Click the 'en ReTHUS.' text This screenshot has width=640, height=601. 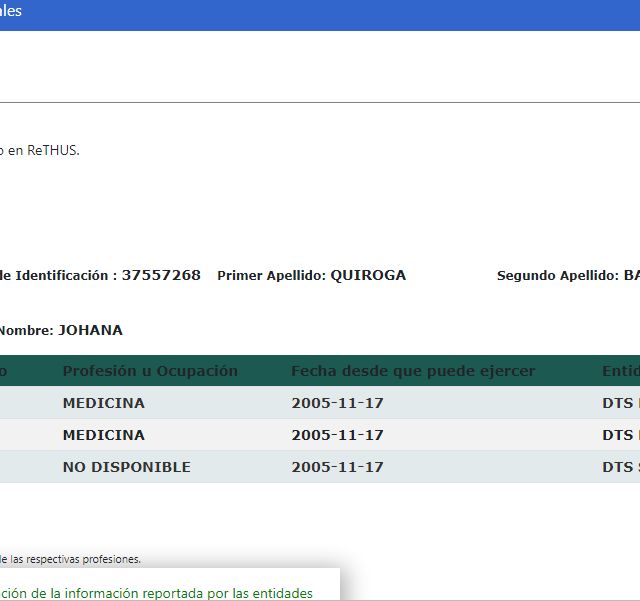(44, 150)
